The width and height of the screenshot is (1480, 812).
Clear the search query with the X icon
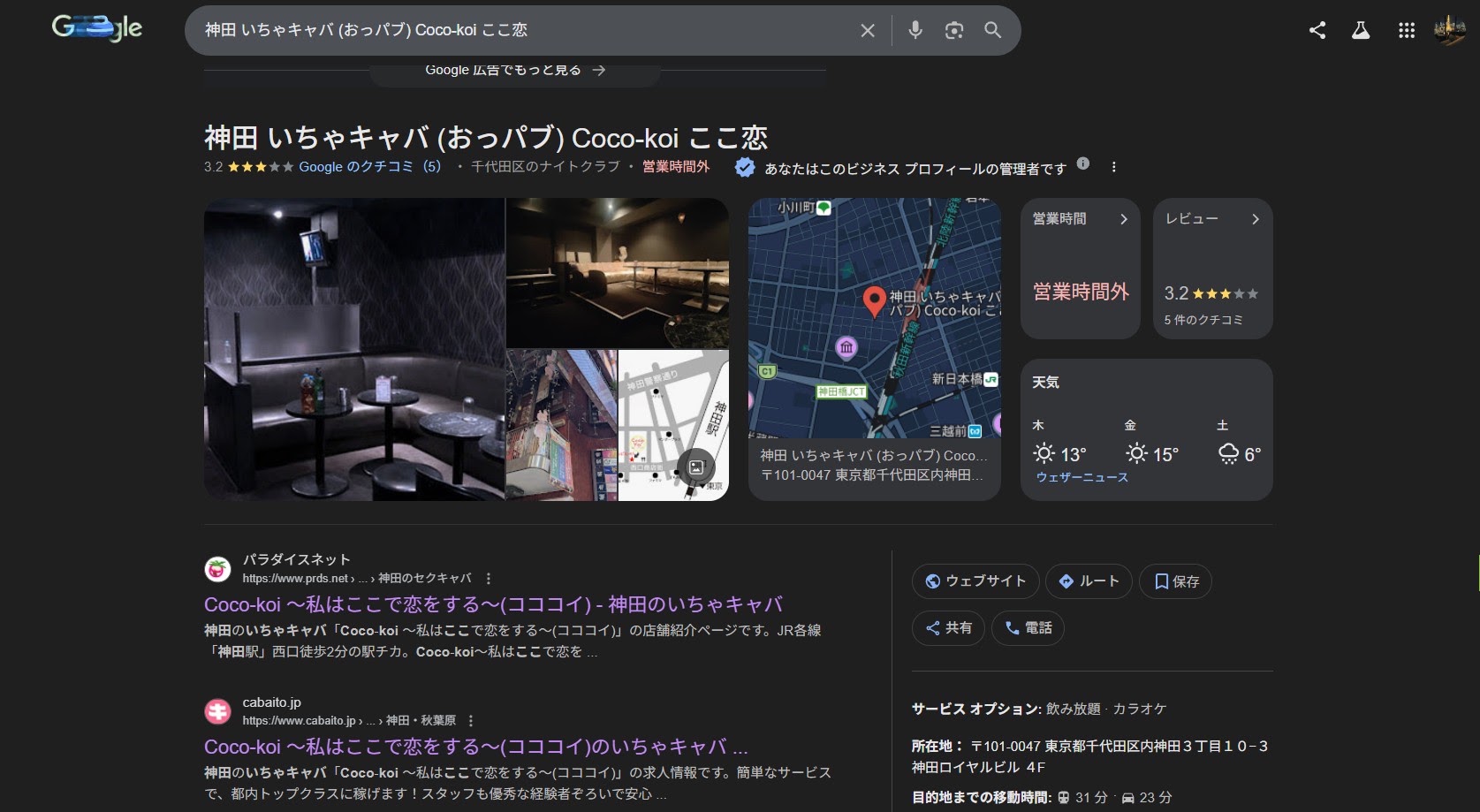(868, 30)
